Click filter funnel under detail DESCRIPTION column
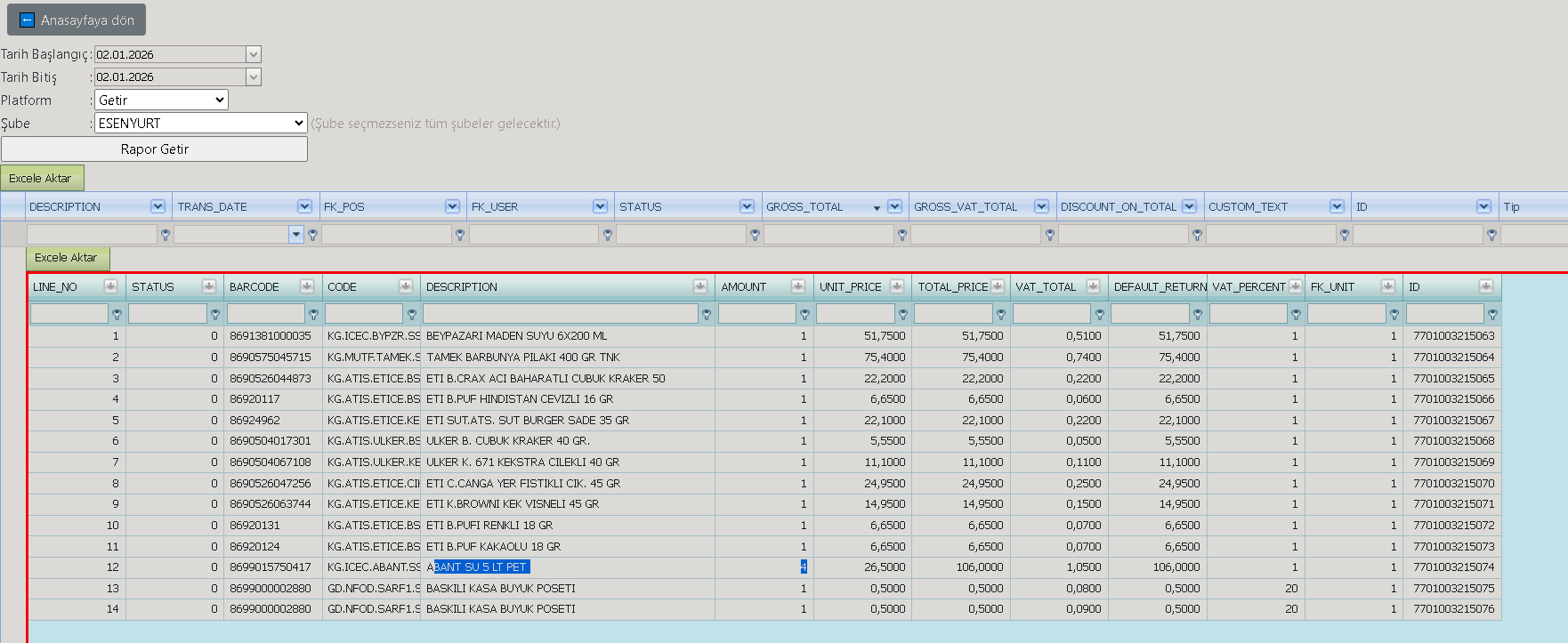Viewport: 1568px width, 643px height. (707, 315)
